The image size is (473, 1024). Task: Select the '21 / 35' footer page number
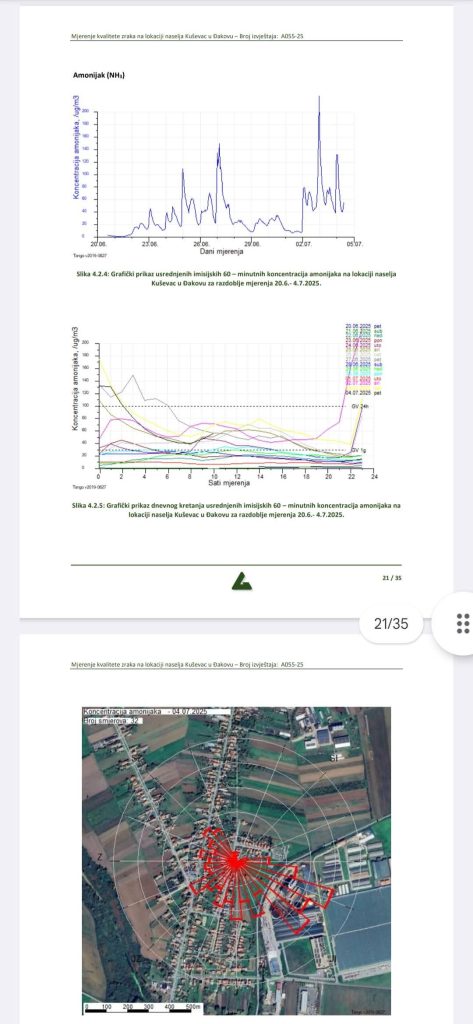393,577
